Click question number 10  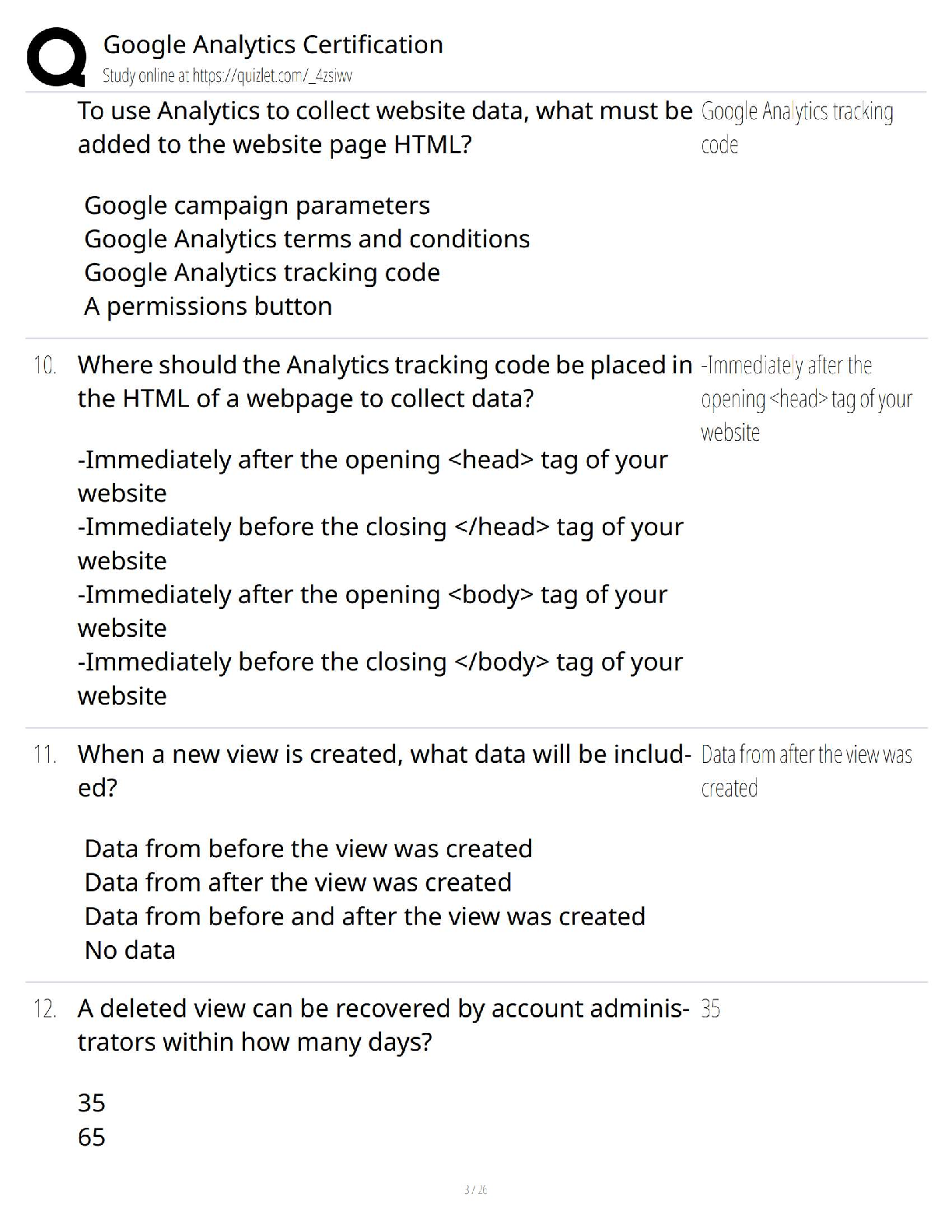coord(45,365)
